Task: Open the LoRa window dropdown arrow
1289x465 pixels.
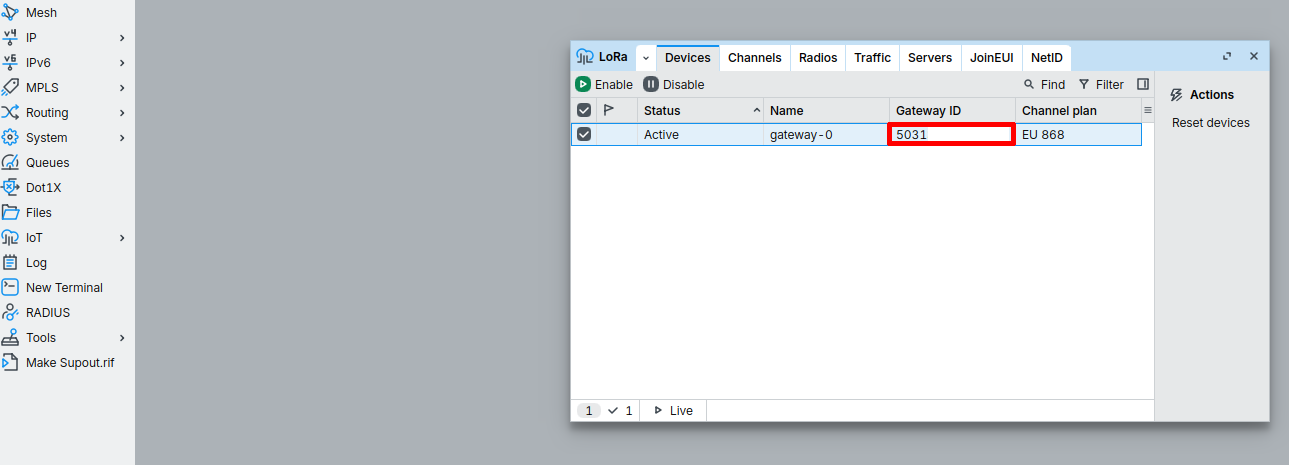Action: pyautogui.click(x=646, y=58)
